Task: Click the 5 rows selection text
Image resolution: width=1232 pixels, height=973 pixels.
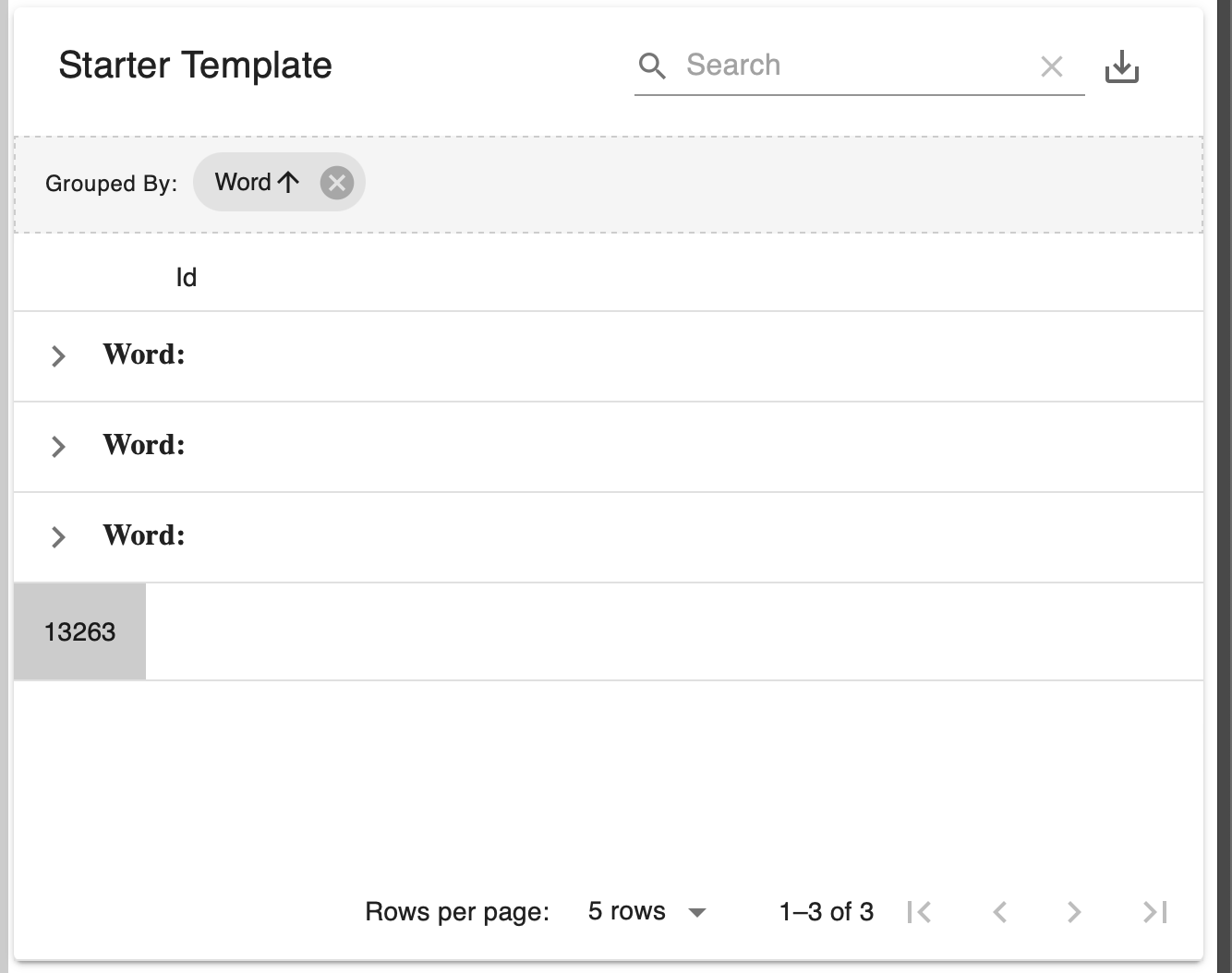Action: [x=627, y=911]
